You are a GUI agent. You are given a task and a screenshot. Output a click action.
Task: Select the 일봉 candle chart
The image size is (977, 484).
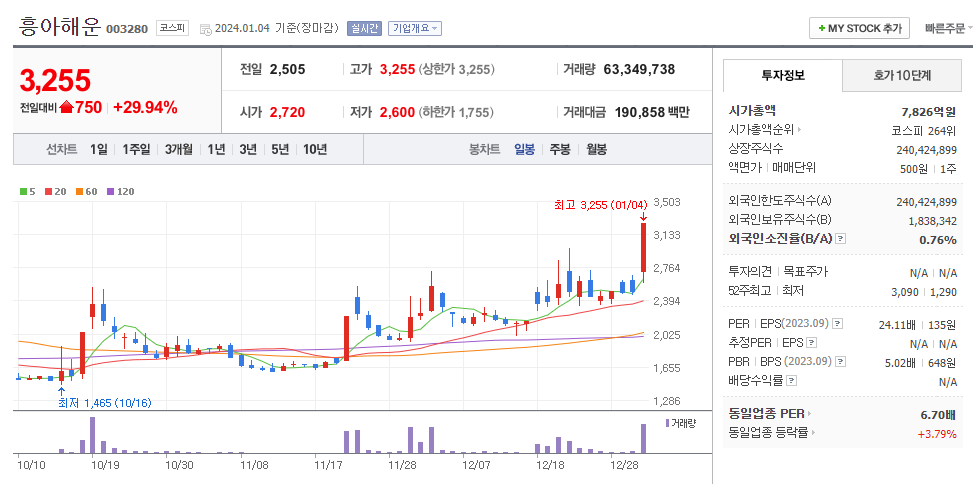coord(524,149)
